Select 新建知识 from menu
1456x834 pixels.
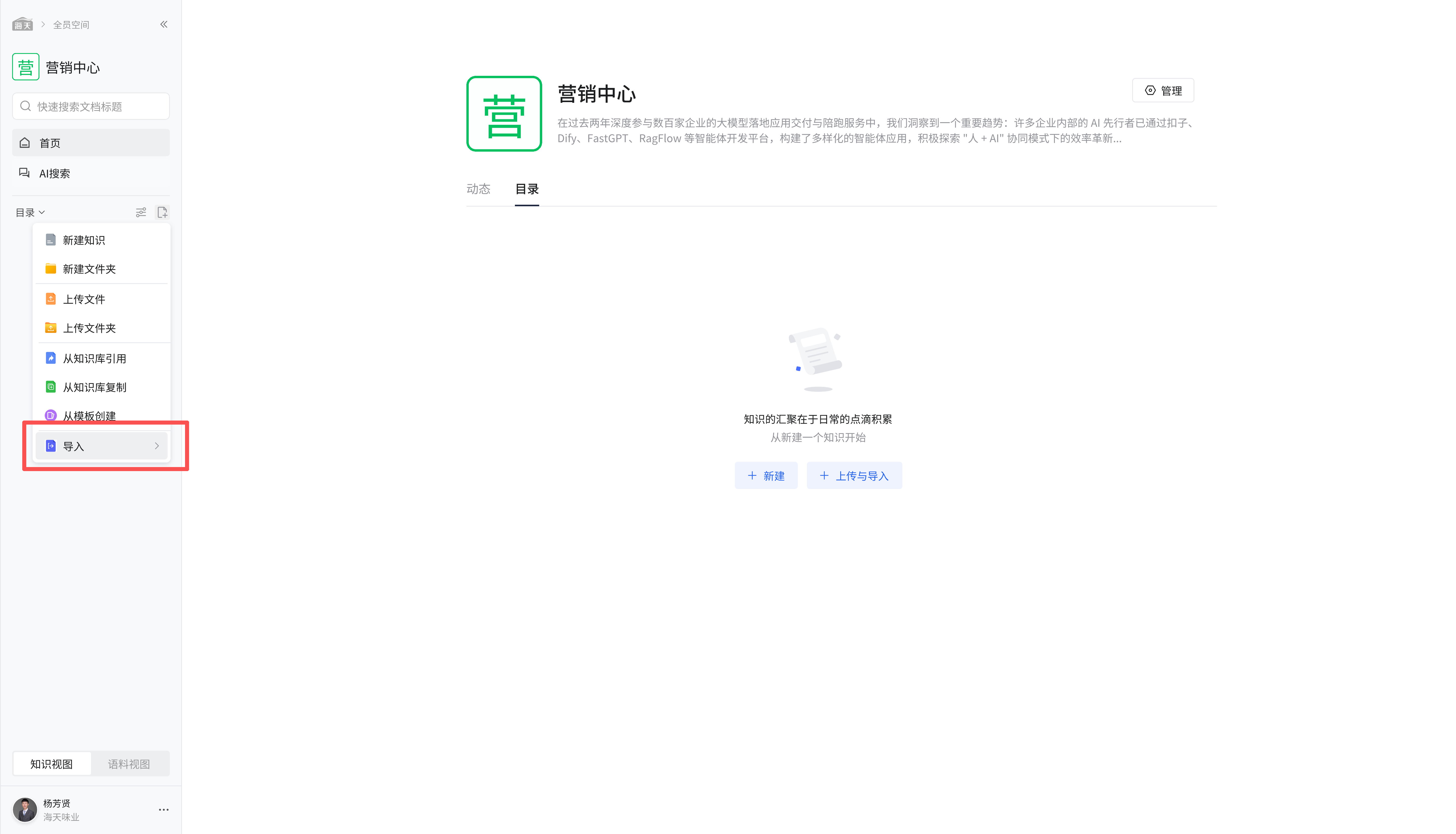tap(84, 240)
